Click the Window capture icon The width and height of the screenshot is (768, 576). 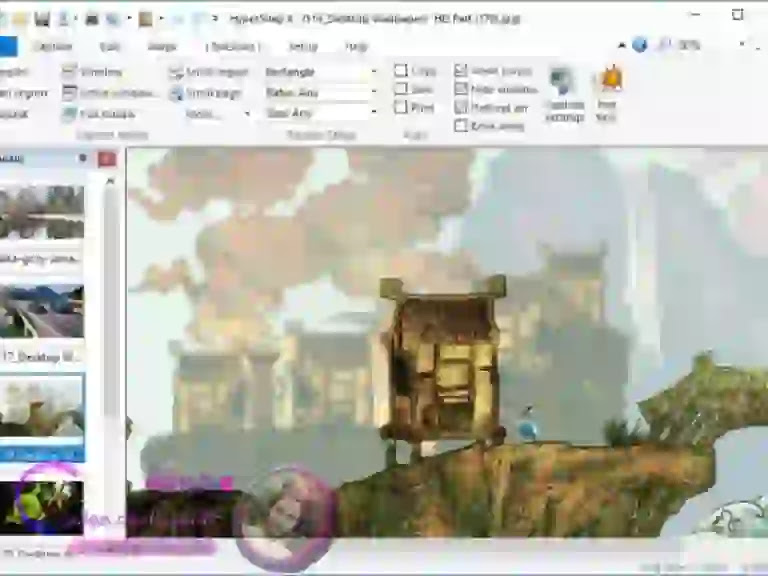pyautogui.click(x=69, y=72)
